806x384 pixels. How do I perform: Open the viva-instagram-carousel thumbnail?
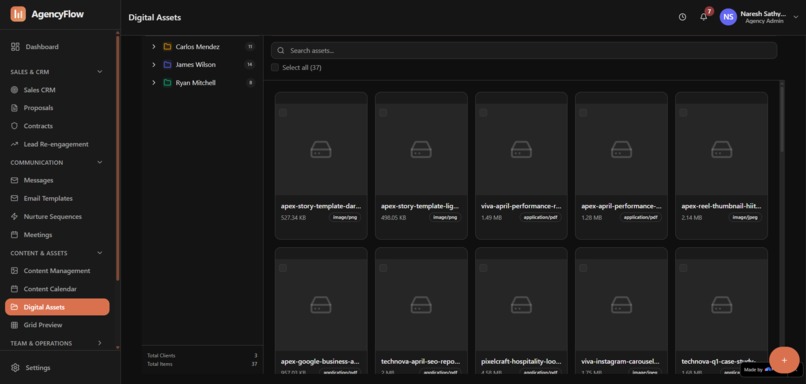(x=621, y=305)
